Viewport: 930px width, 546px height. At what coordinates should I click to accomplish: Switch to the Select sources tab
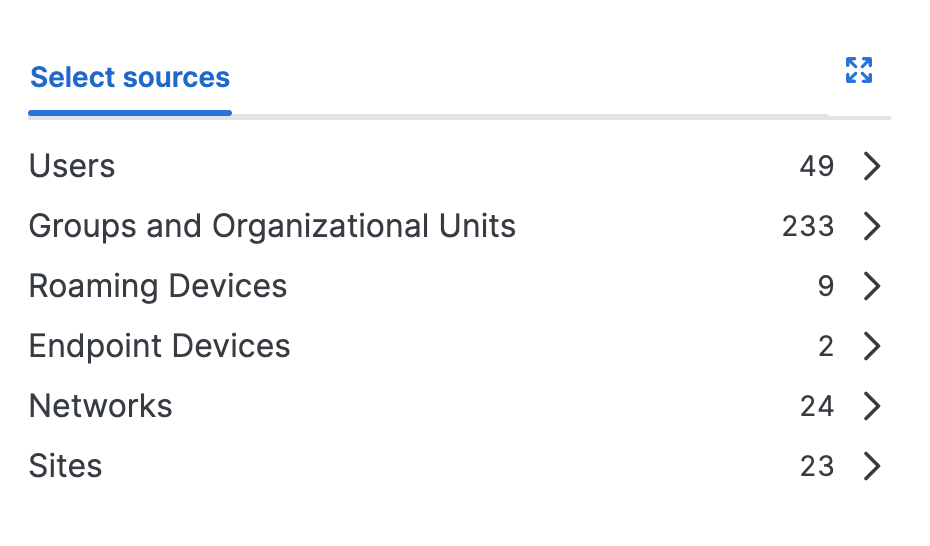pyautogui.click(x=130, y=77)
